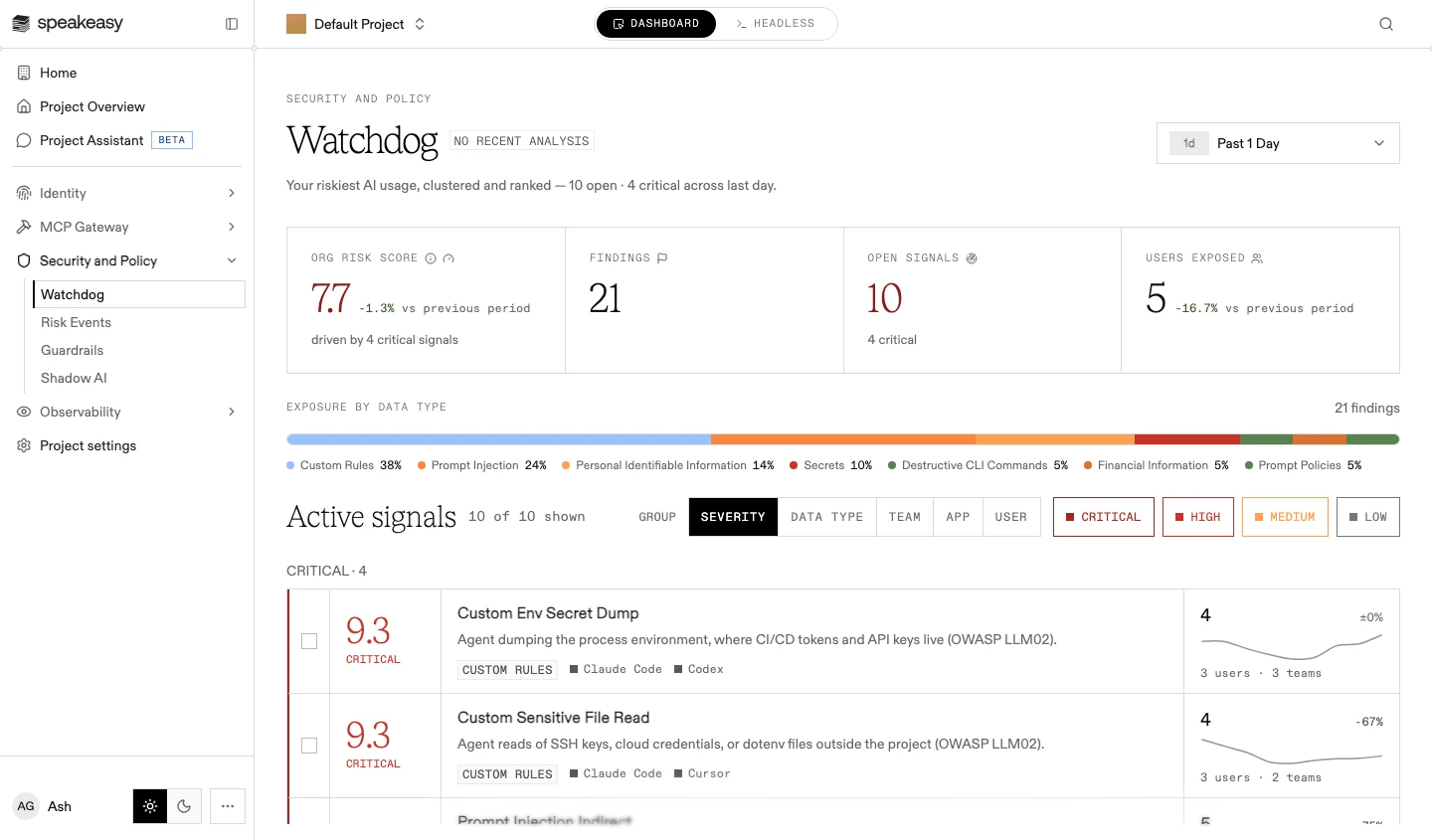Viewport: 1432px width, 840px height.
Task: Collapse the sidebar panel icon
Action: (232, 24)
